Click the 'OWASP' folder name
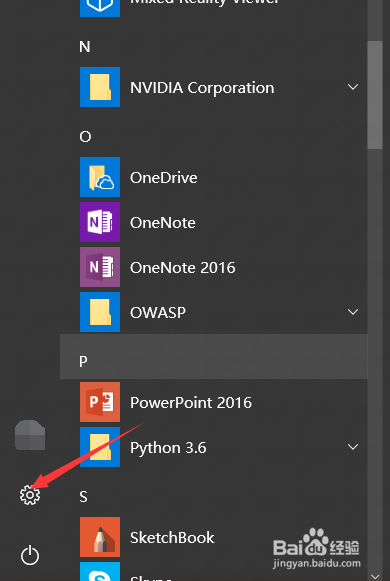This screenshot has height=581, width=390. [158, 313]
